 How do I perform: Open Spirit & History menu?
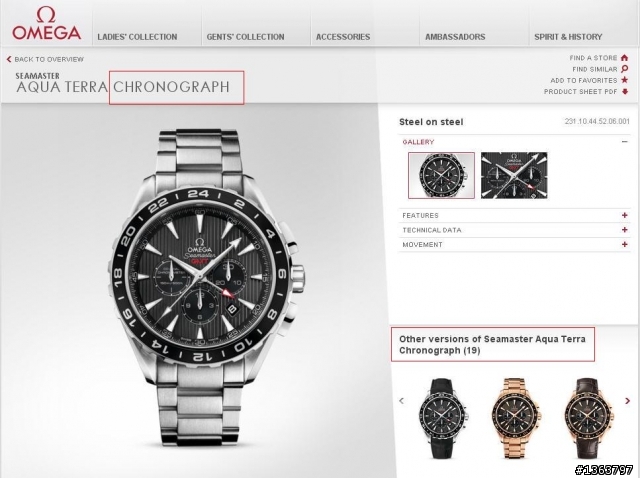click(568, 37)
